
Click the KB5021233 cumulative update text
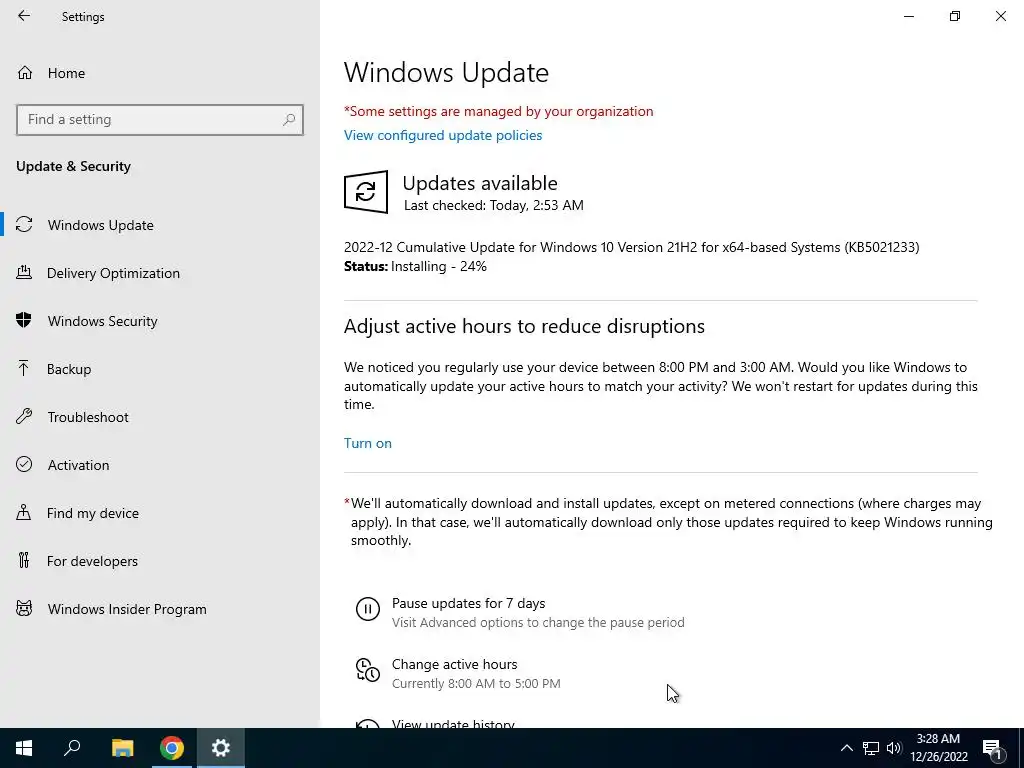632,248
